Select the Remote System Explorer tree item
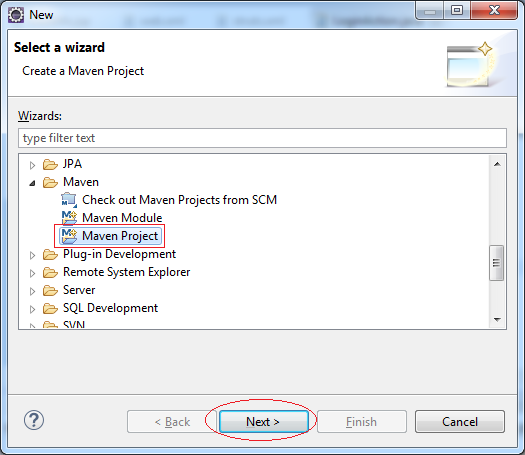Image resolution: width=525 pixels, height=455 pixels. (x=127, y=272)
